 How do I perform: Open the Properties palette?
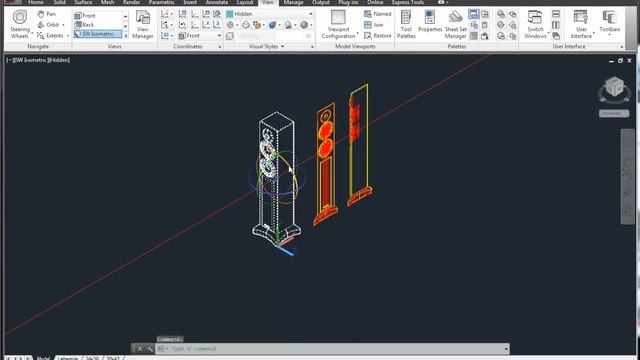(430, 22)
